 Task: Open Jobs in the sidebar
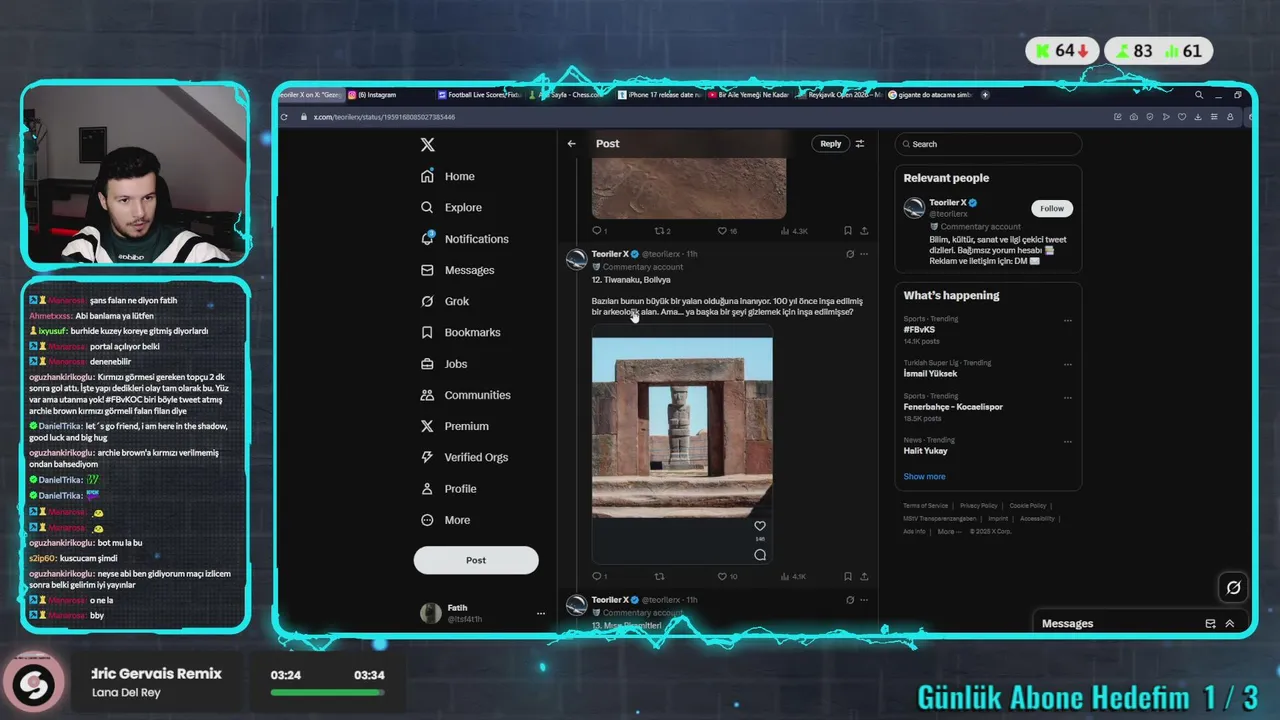tap(443, 364)
